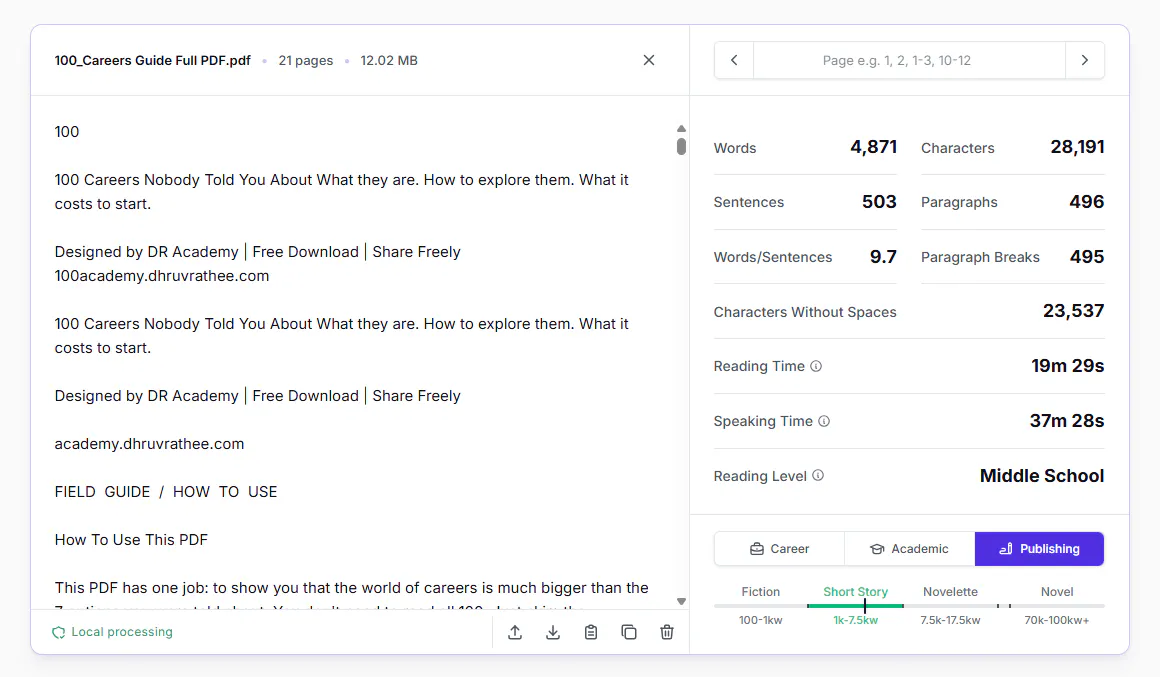Click the Middle School reading level value
1160x677 pixels.
click(1042, 476)
